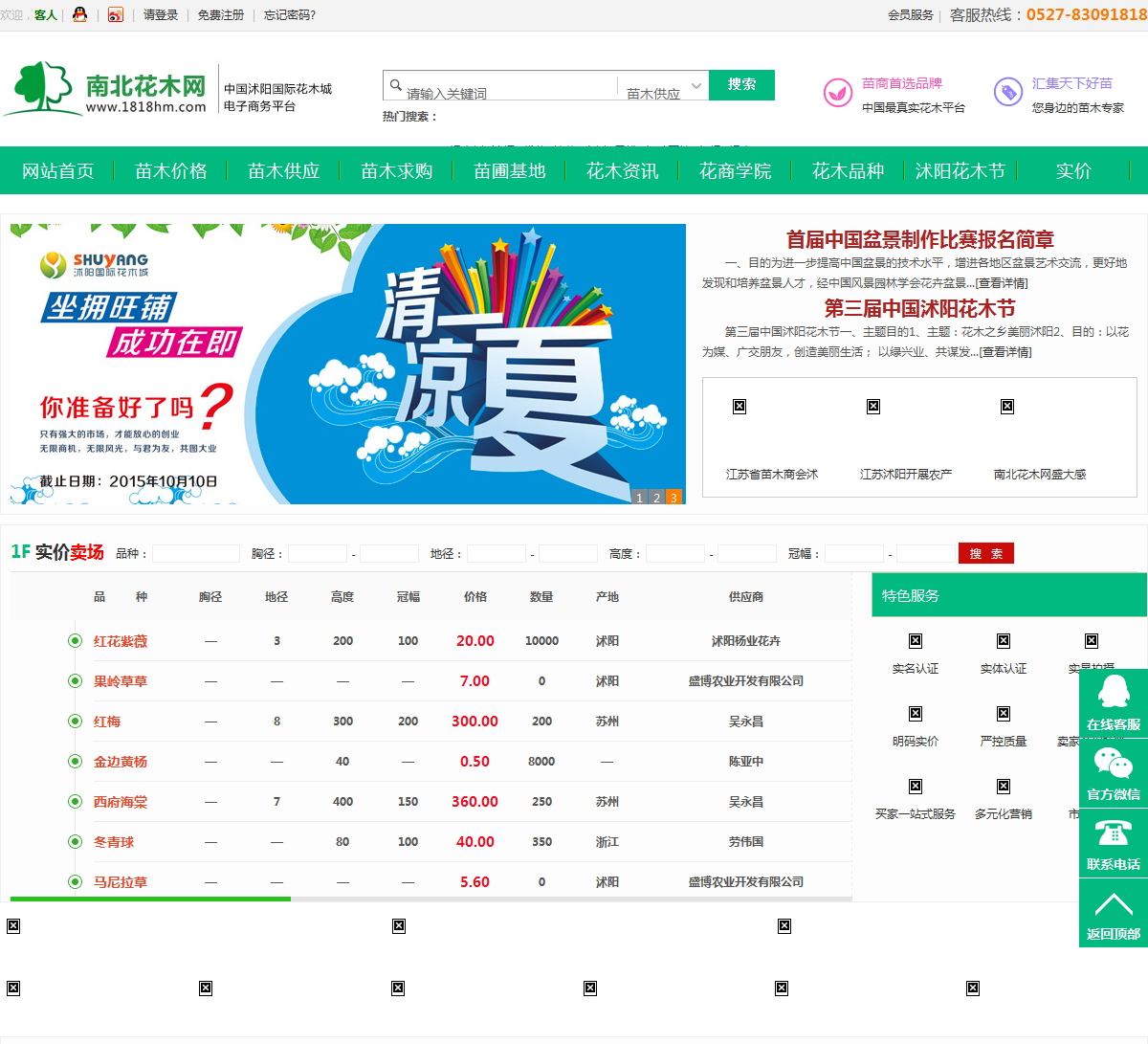The height and width of the screenshot is (1044, 1148).
Task: Click the 实体认证 service icon
Action: [1004, 641]
